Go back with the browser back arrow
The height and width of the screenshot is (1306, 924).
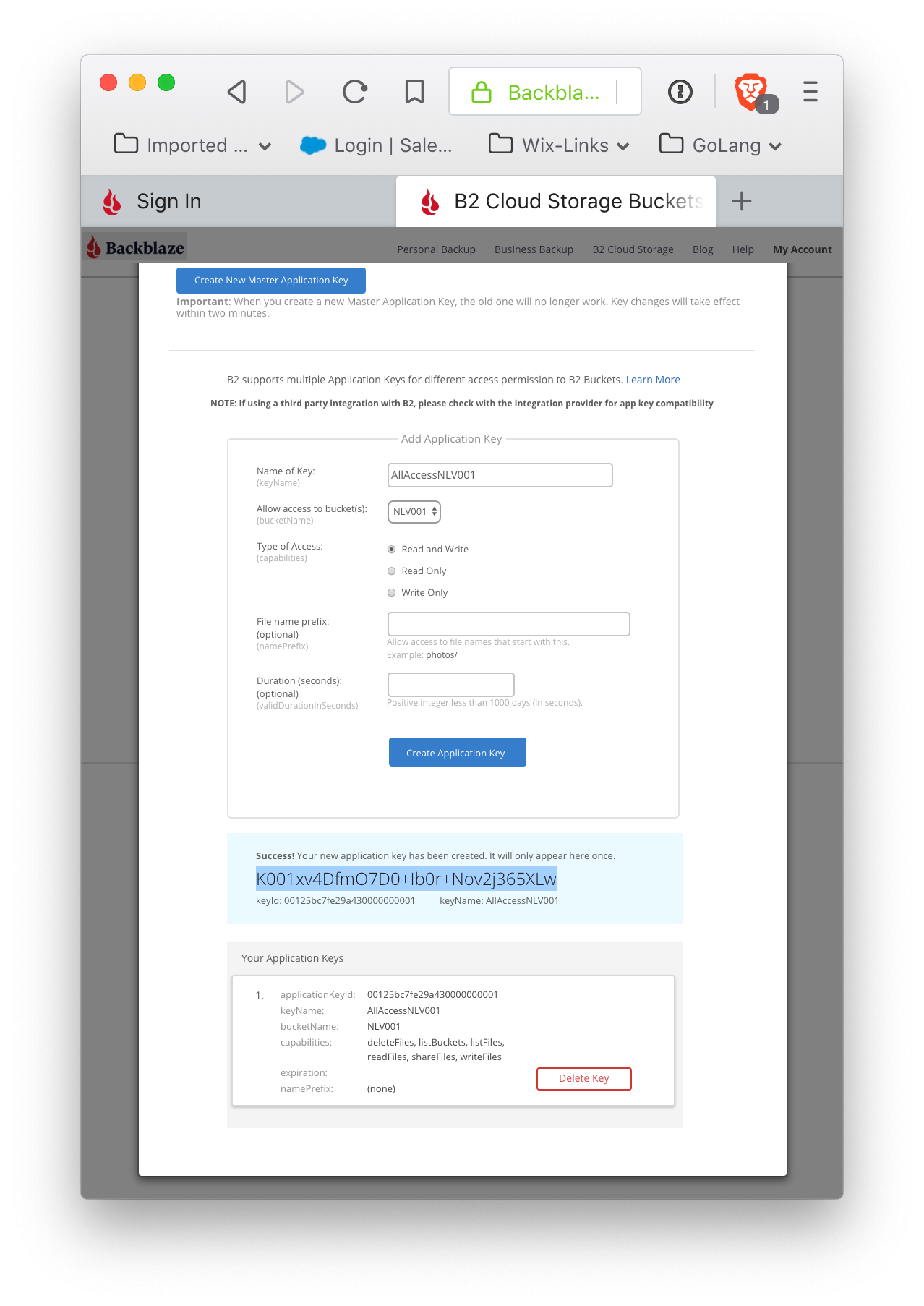click(x=237, y=92)
